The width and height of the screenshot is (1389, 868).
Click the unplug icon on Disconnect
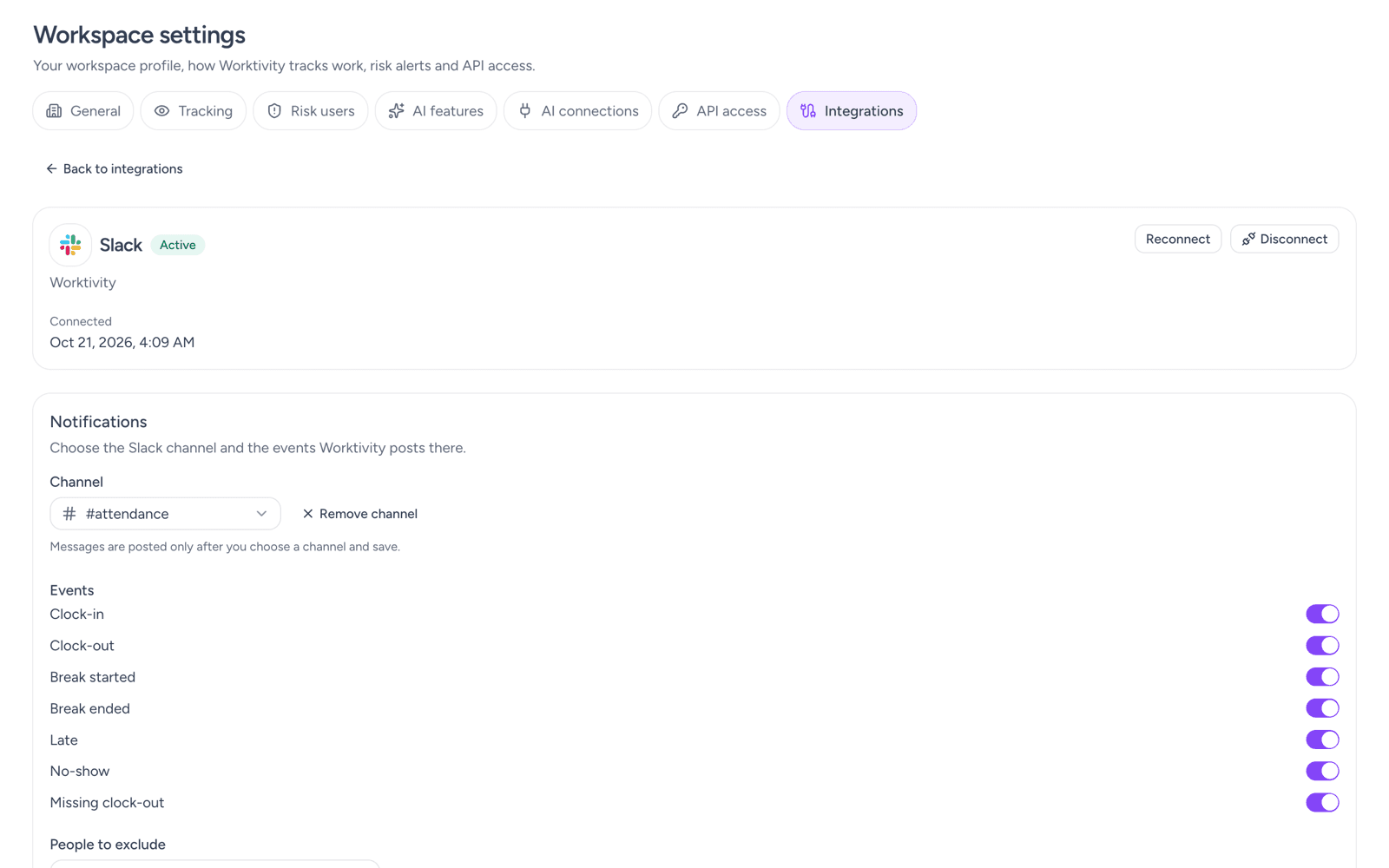(1248, 239)
